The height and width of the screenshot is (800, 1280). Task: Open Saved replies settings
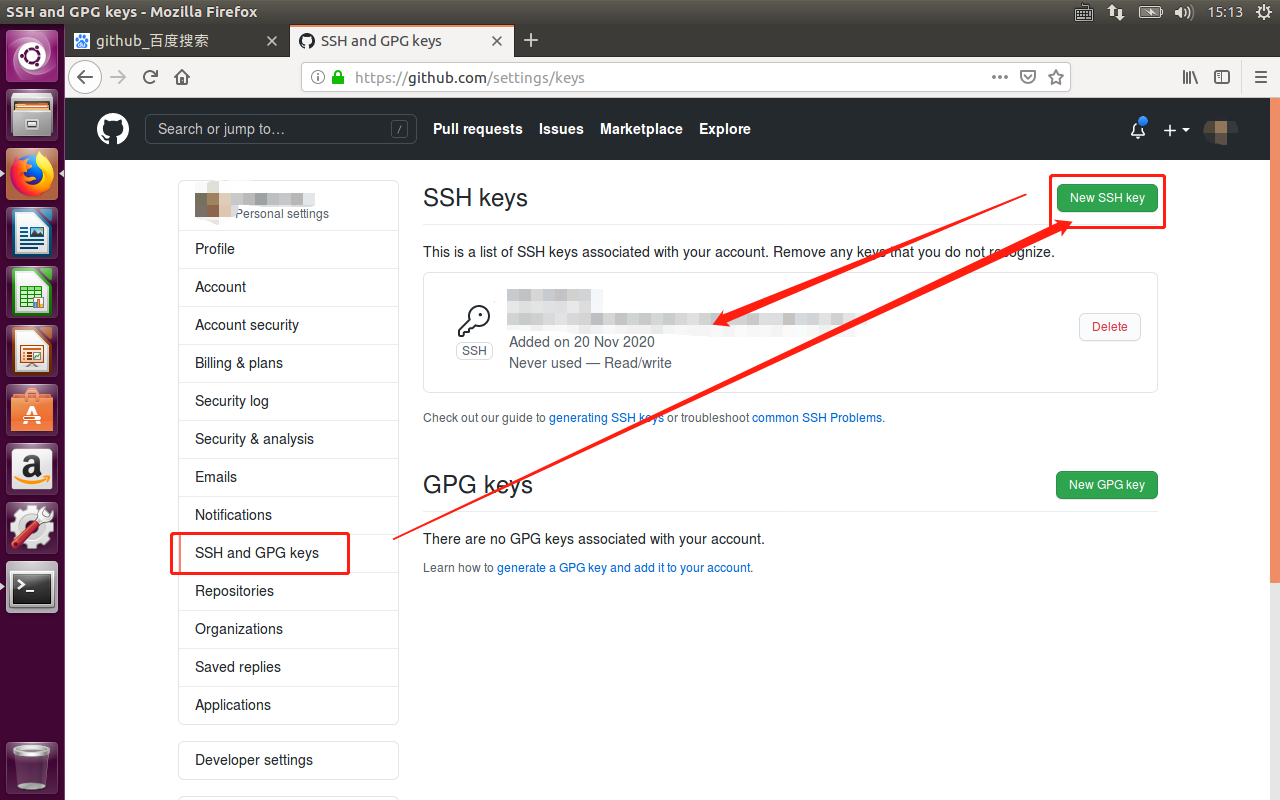click(x=288, y=667)
